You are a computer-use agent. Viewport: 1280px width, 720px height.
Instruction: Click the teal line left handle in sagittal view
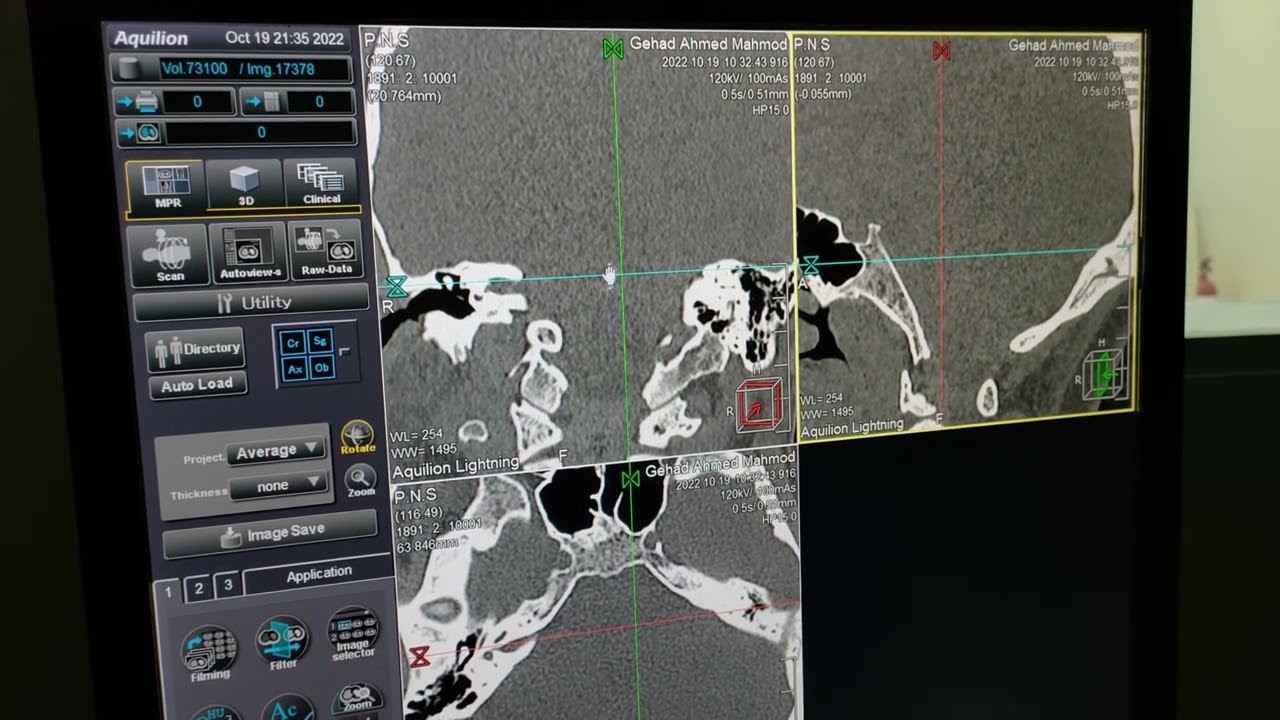point(810,266)
